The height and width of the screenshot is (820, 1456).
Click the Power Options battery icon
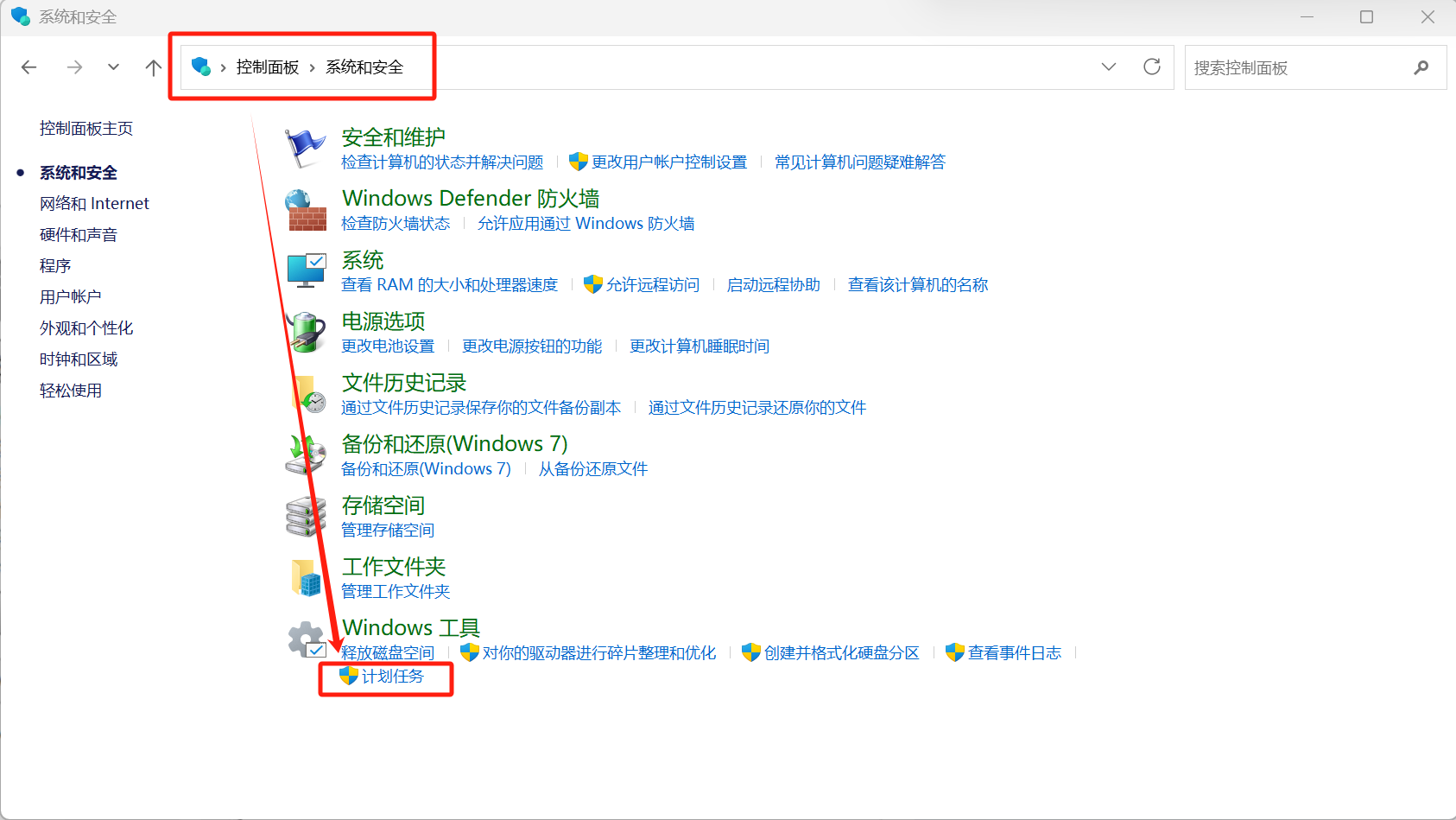tap(306, 333)
